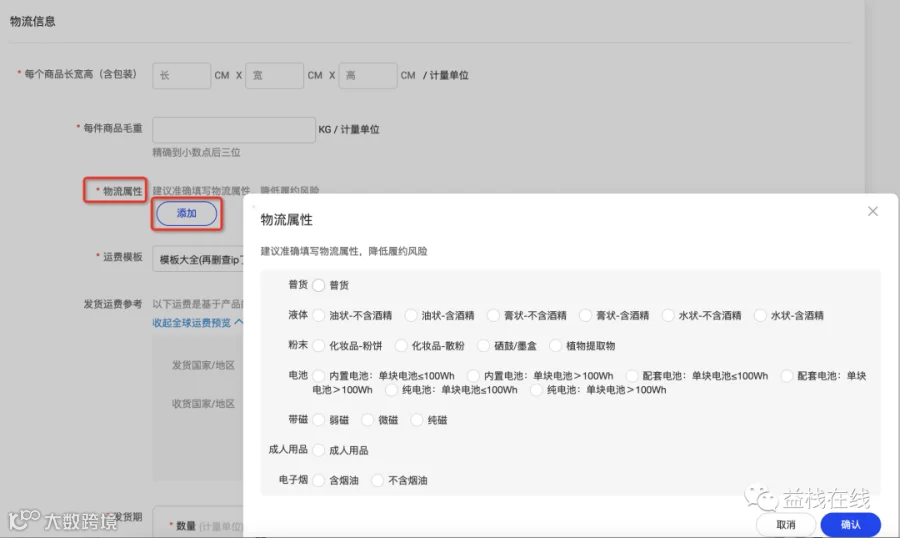Close the 物流属性 dialog with the X icon
Image resolution: width=900 pixels, height=538 pixels.
[872, 211]
